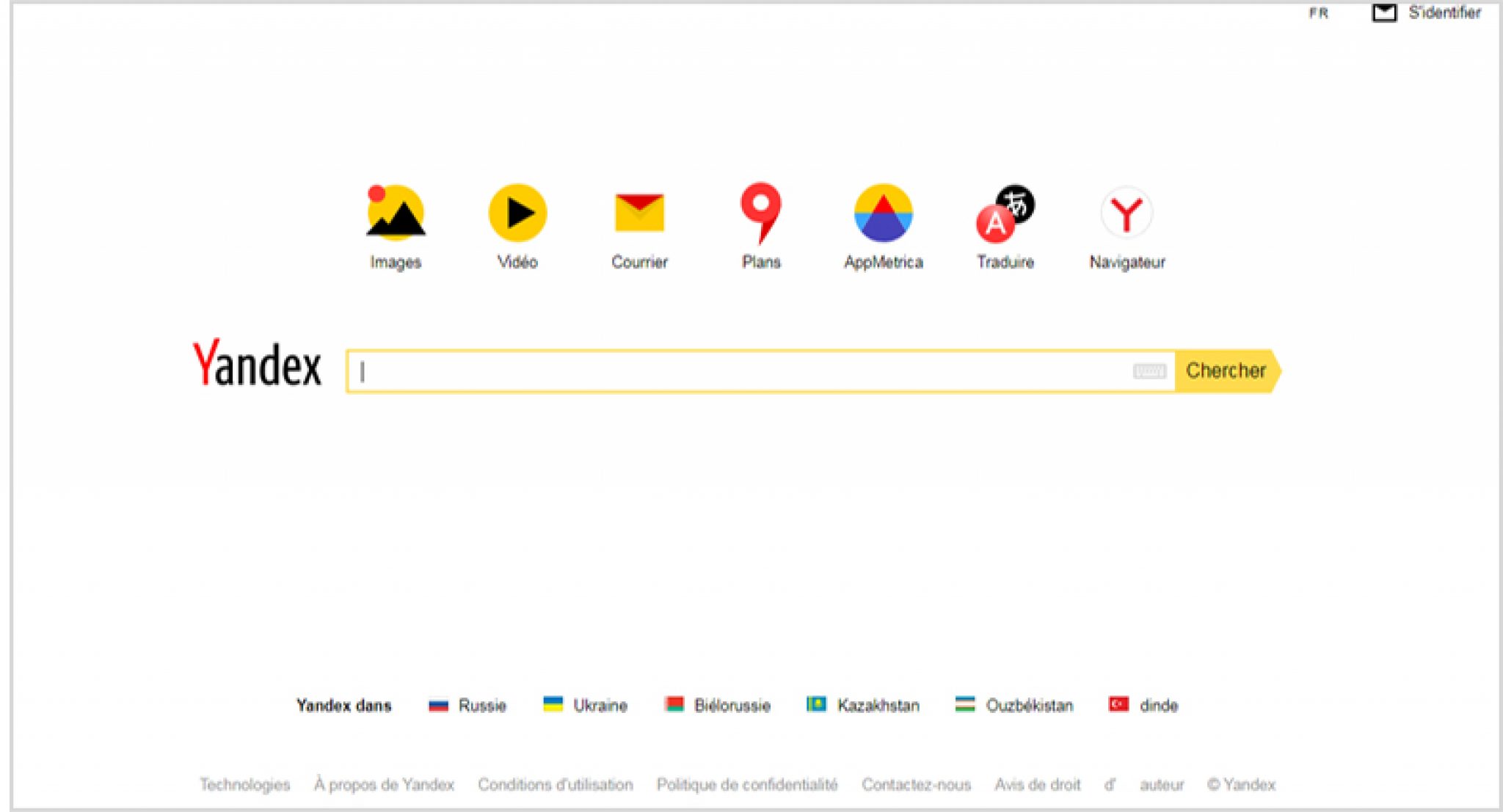Click the © Yandex footer text
This screenshot has width=1503, height=812.
(x=1242, y=785)
